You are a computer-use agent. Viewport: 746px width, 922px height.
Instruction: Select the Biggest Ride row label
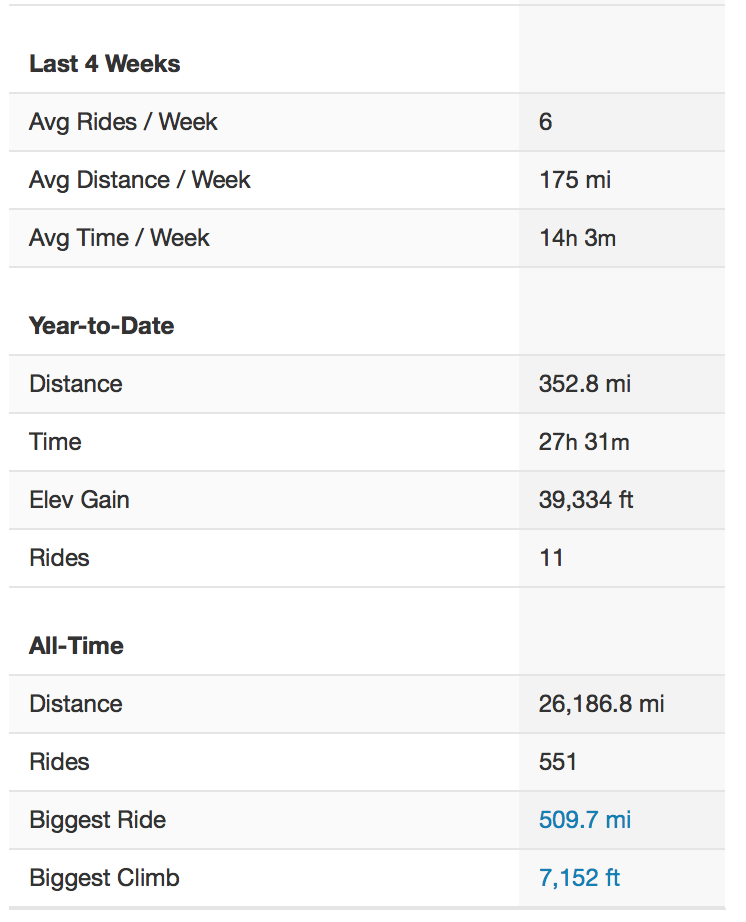[98, 820]
